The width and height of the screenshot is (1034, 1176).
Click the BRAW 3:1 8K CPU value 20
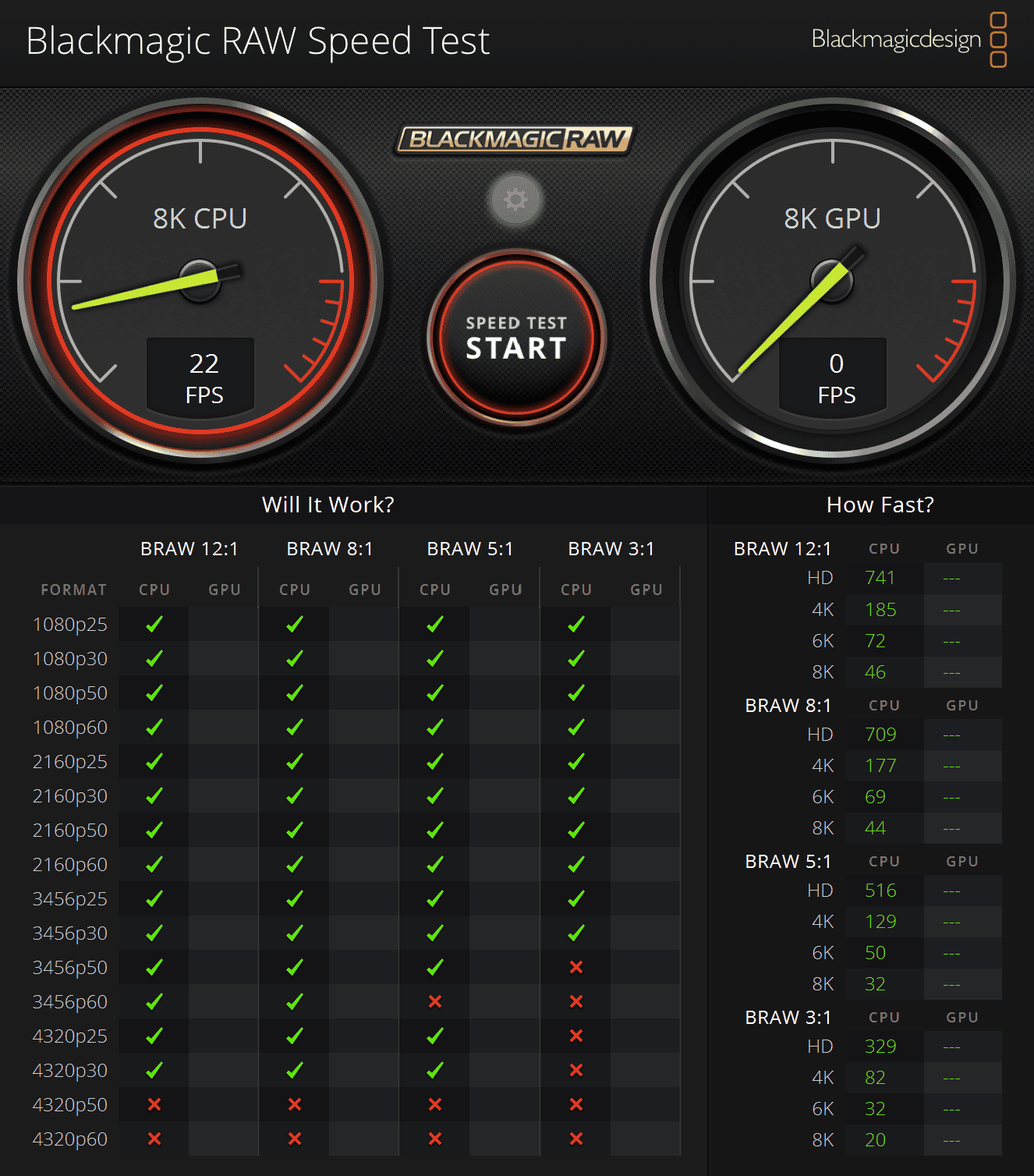pyautogui.click(x=875, y=1139)
